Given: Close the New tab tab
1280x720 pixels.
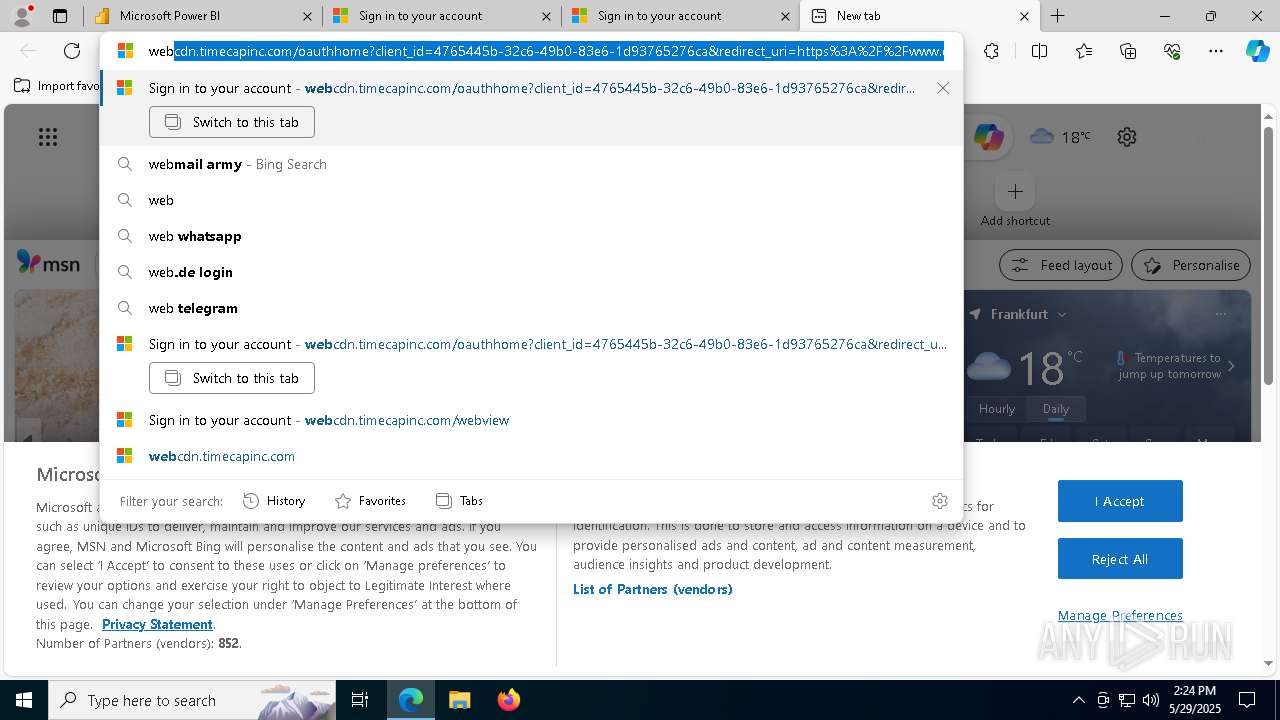Looking at the screenshot, I should pyautogui.click(x=1024, y=16).
